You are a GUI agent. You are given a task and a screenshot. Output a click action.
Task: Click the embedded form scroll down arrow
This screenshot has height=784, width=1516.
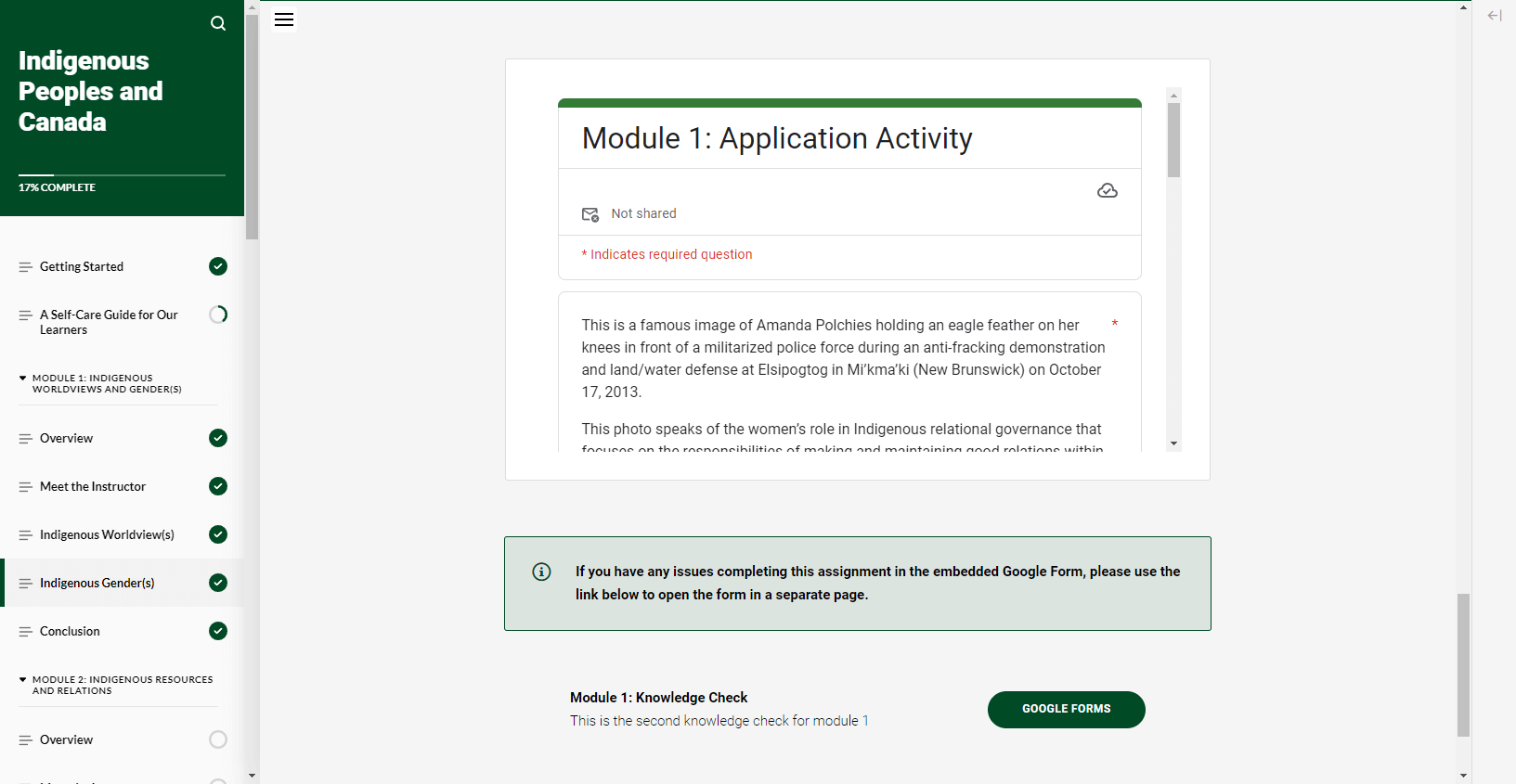(1173, 443)
